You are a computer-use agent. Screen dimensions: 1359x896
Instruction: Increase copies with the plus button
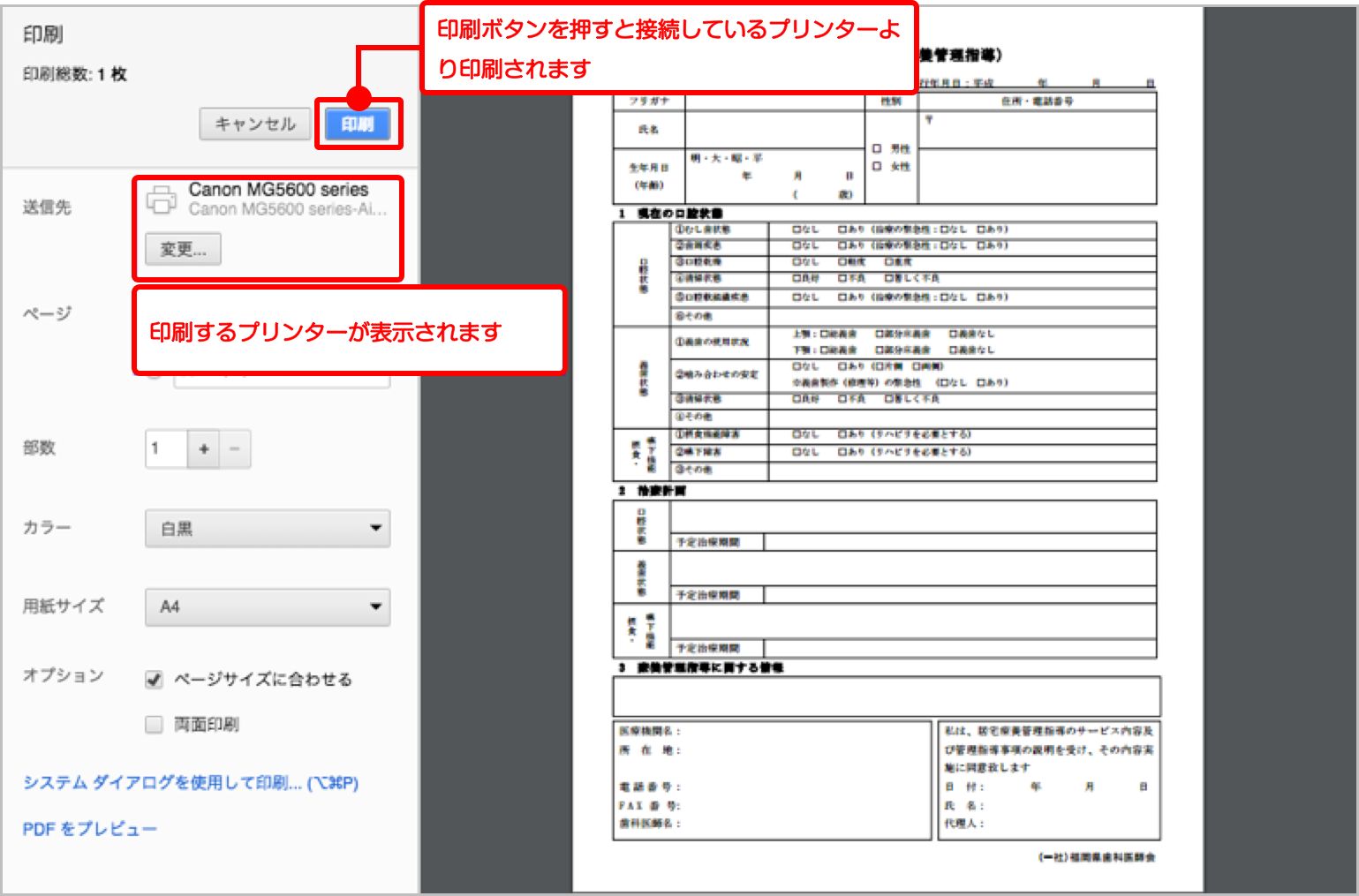[204, 448]
